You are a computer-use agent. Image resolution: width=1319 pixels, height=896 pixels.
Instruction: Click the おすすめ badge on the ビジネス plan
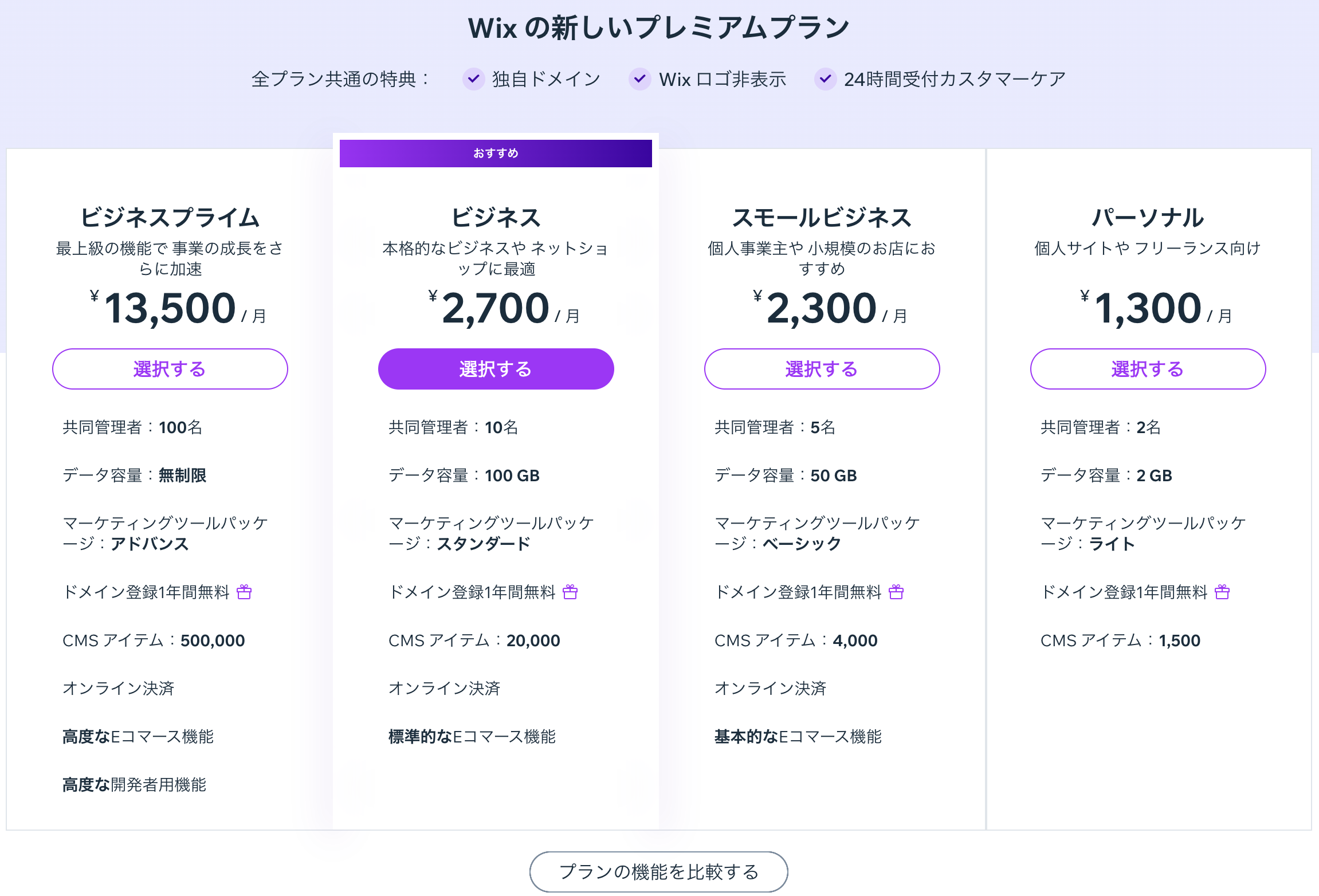[495, 153]
